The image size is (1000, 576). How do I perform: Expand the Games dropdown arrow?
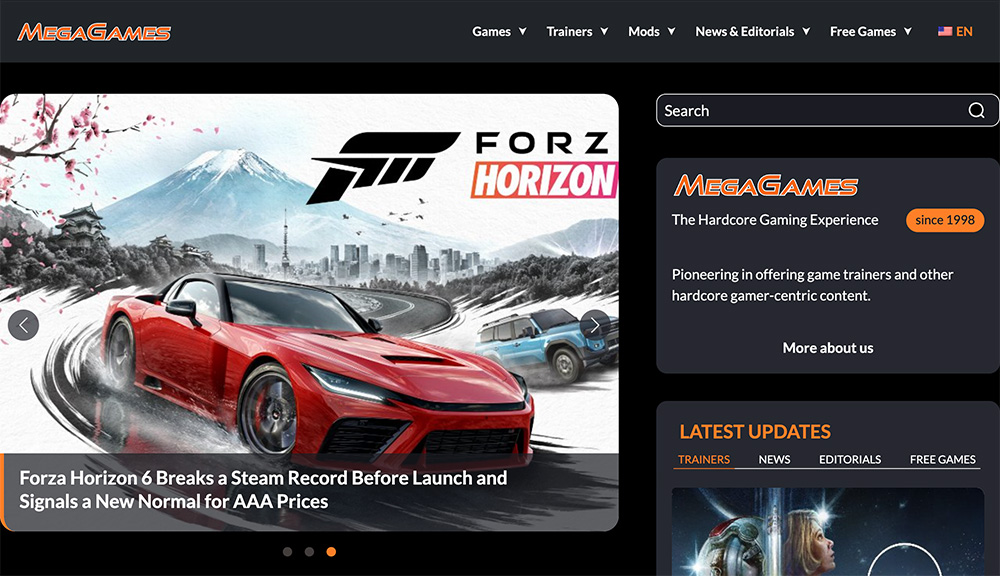click(x=522, y=31)
